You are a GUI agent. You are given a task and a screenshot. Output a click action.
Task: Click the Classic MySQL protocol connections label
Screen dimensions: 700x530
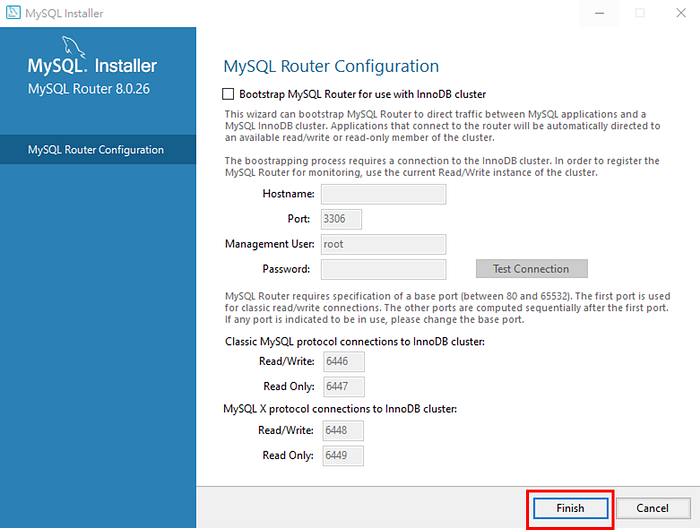[x=354, y=342]
